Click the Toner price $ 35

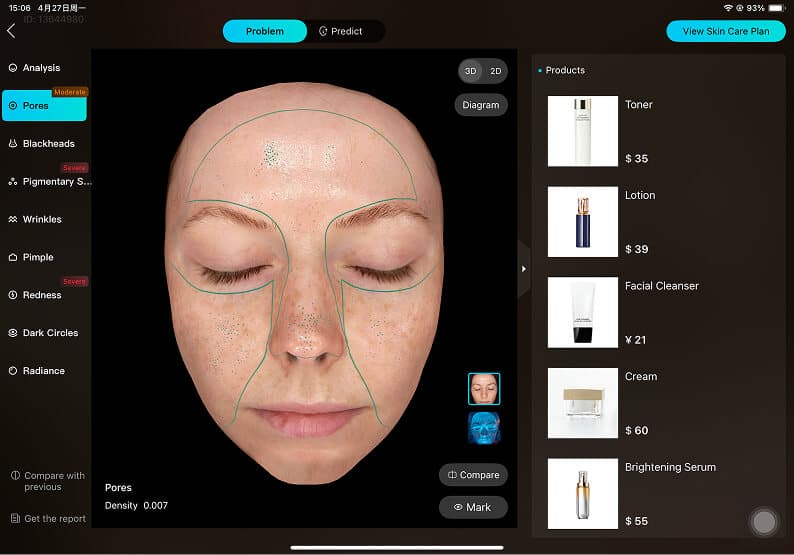point(637,158)
